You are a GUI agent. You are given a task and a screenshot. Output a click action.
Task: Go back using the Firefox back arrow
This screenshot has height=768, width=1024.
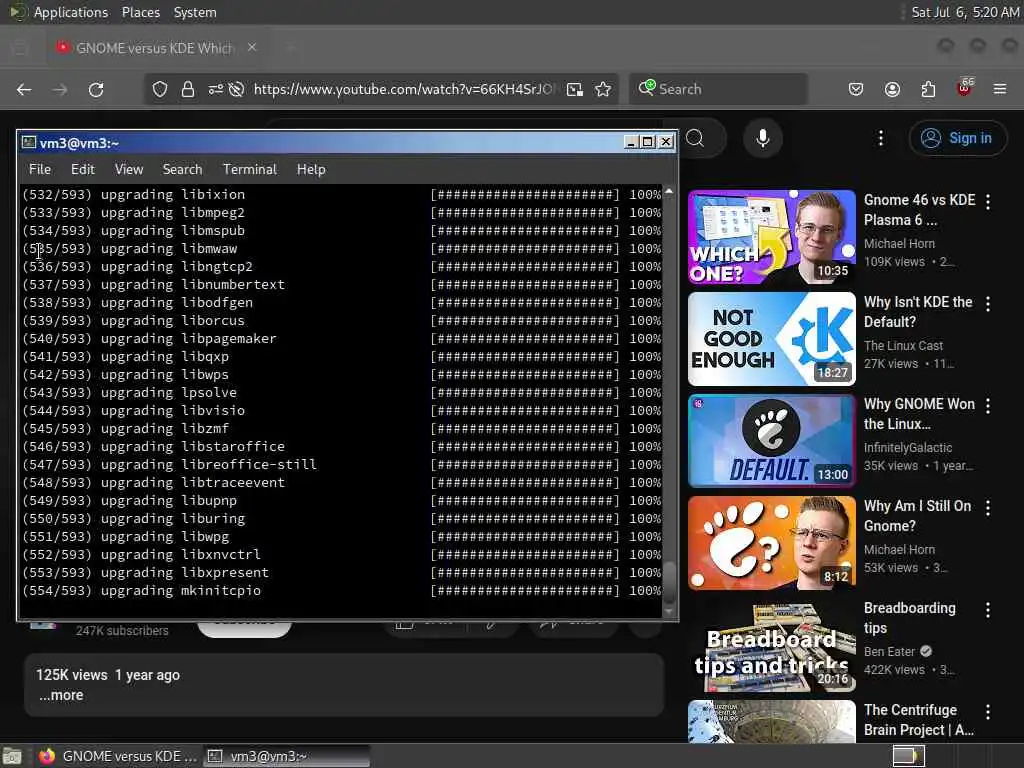(x=24, y=89)
